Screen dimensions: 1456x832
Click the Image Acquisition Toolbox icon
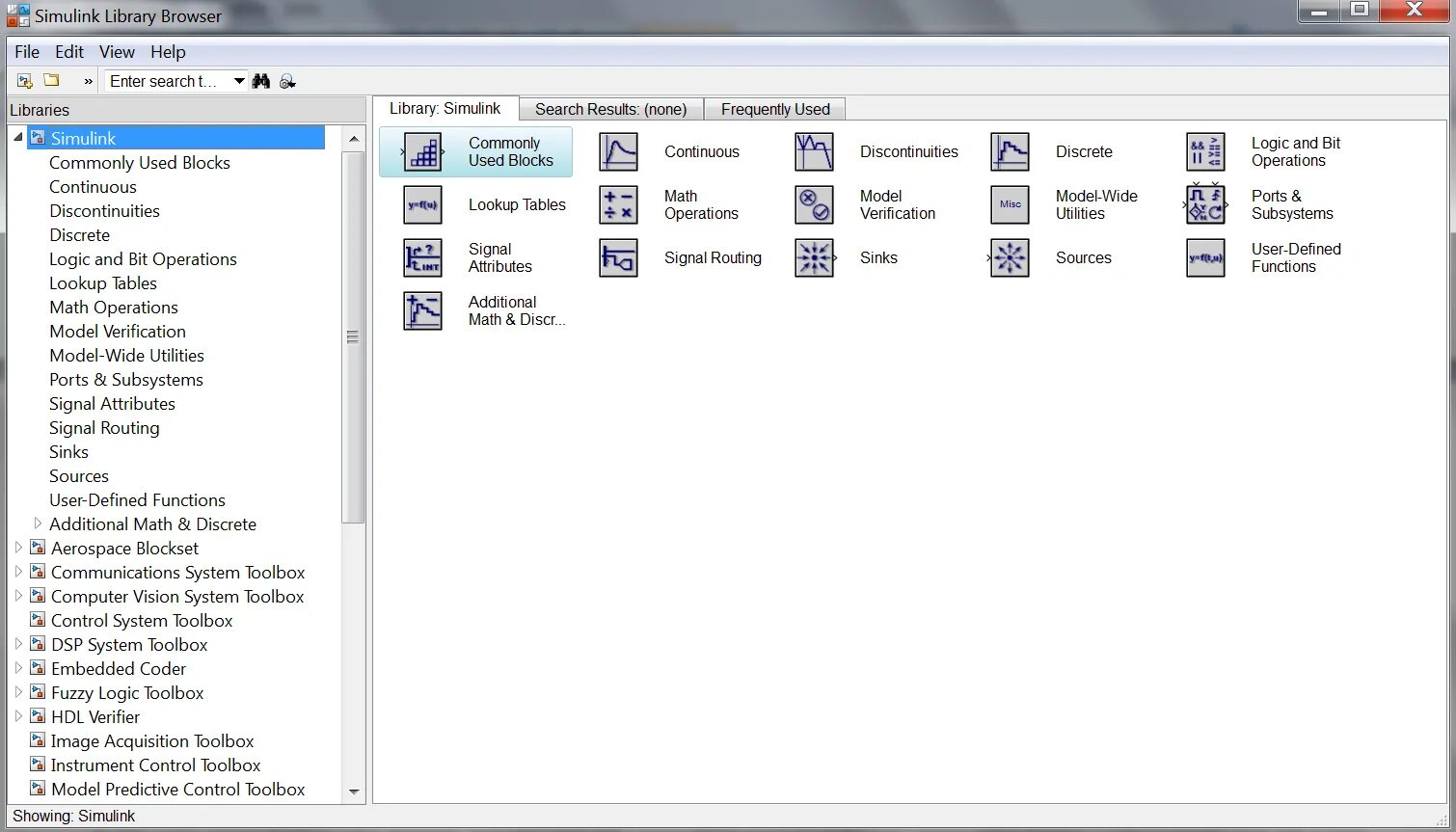pos(38,740)
